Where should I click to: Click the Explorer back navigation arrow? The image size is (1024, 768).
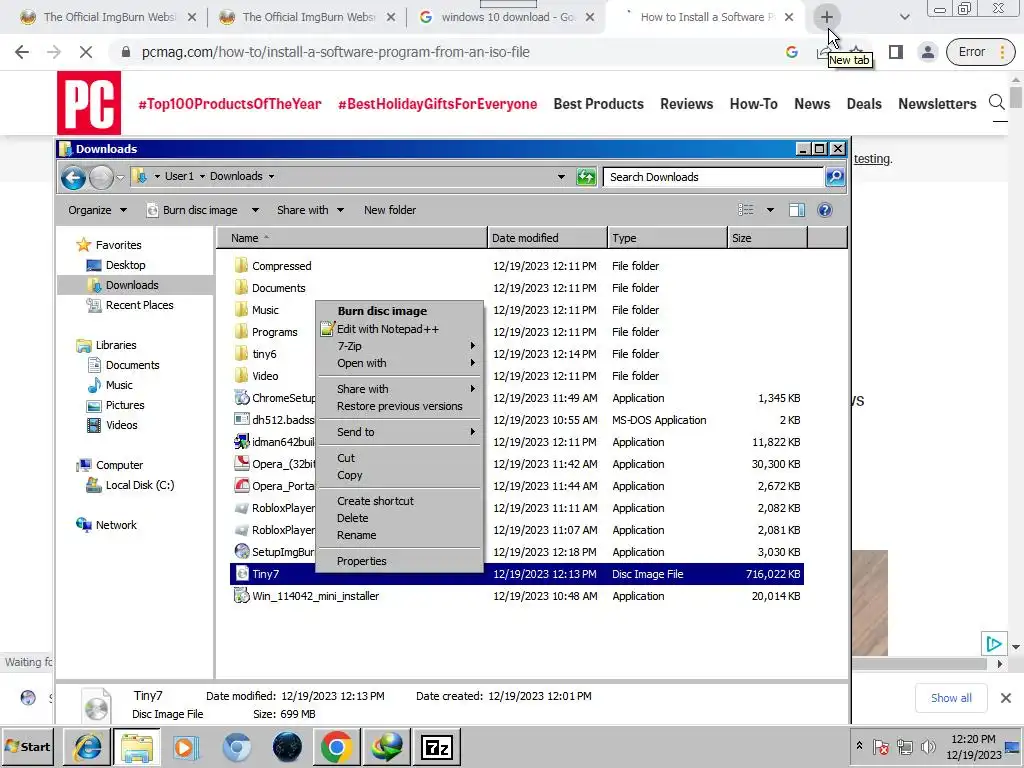tap(73, 177)
